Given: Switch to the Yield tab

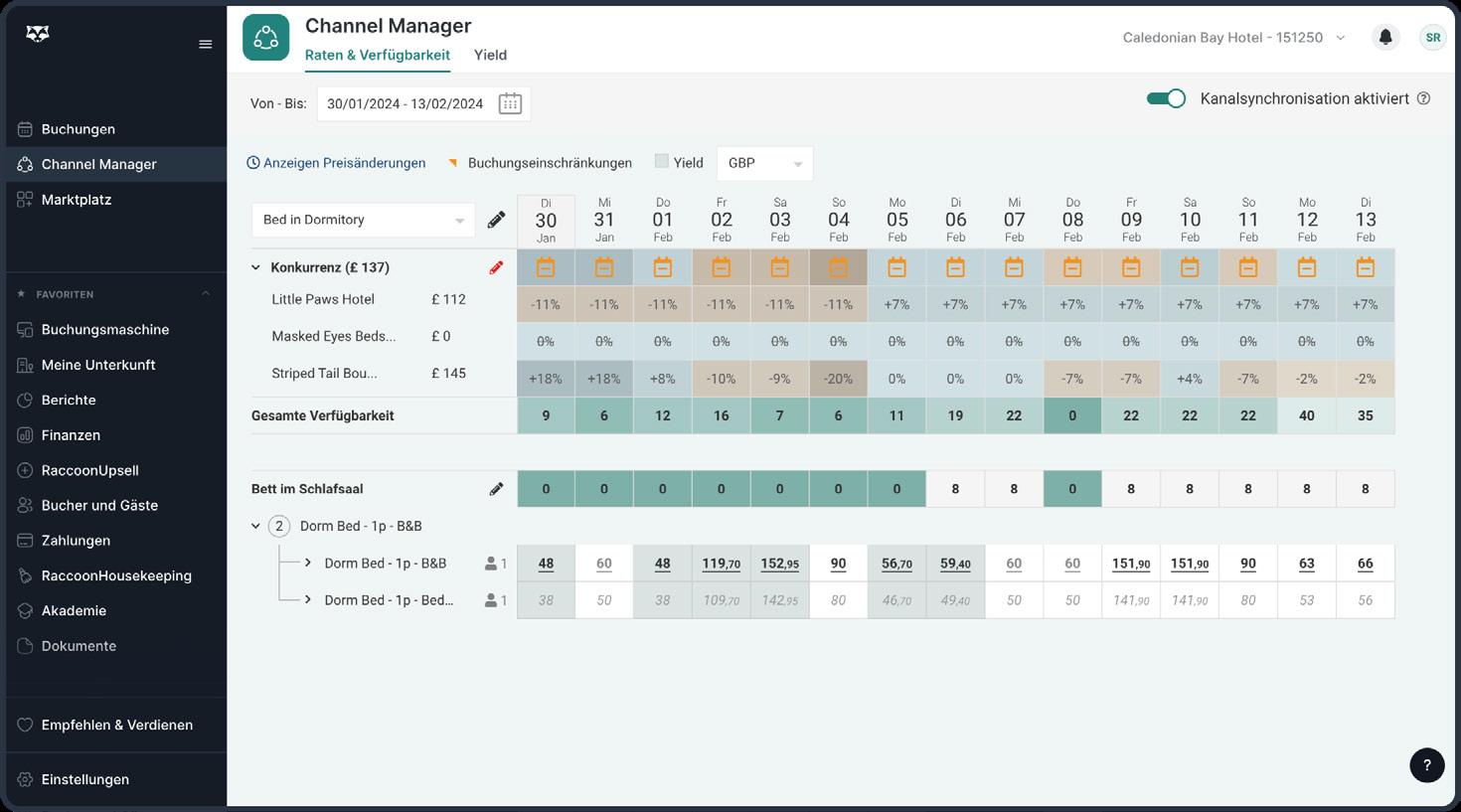Looking at the screenshot, I should coord(490,55).
